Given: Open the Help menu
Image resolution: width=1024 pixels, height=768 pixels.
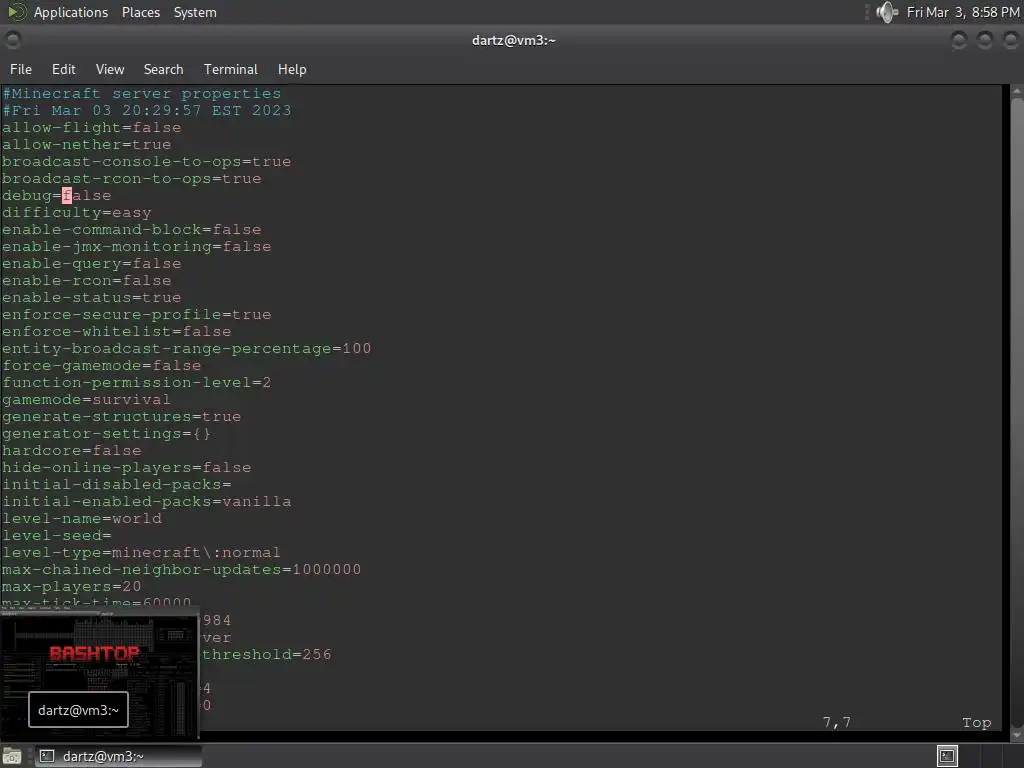Looking at the screenshot, I should pos(292,69).
